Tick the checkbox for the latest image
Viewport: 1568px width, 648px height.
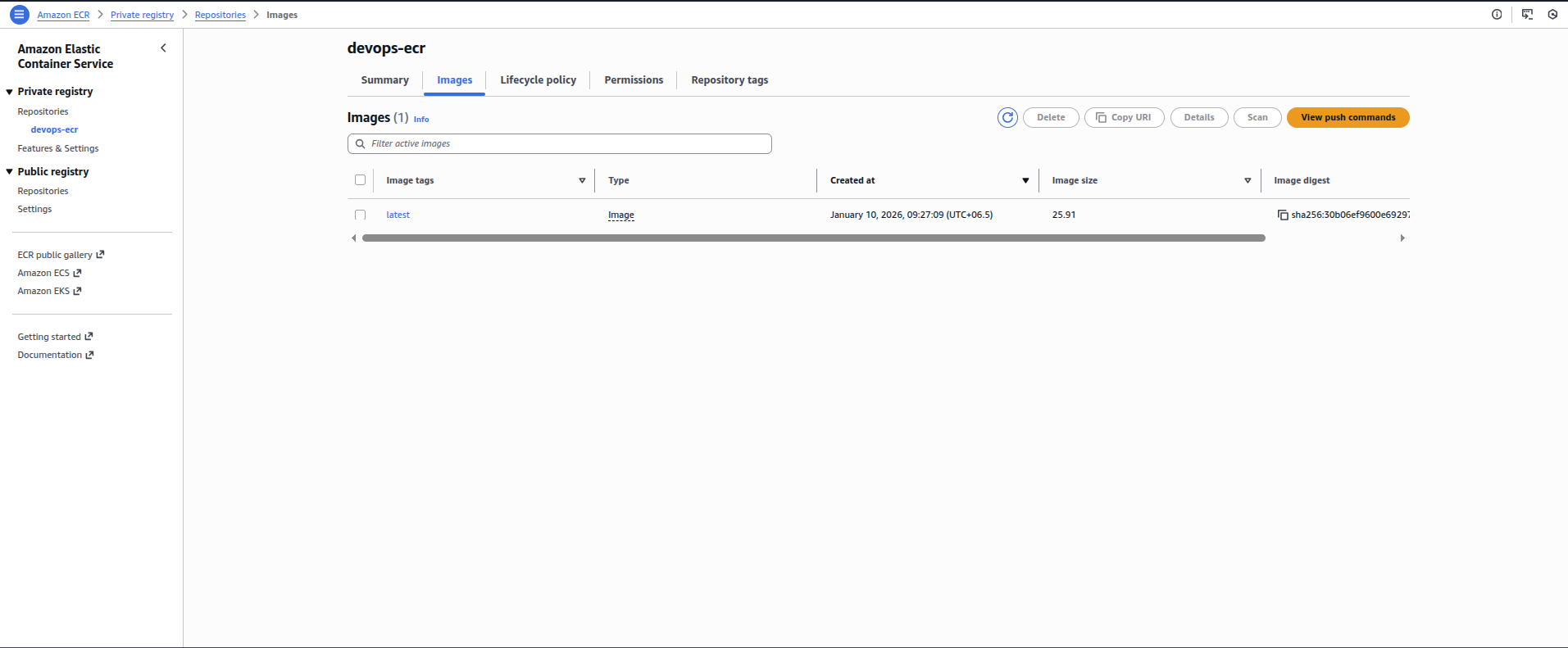pyautogui.click(x=360, y=215)
